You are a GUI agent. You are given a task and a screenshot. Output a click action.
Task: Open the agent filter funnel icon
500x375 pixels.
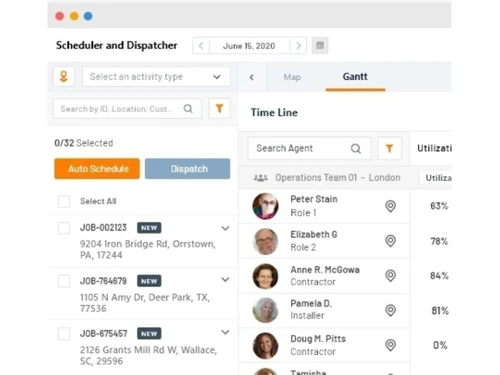click(x=389, y=148)
